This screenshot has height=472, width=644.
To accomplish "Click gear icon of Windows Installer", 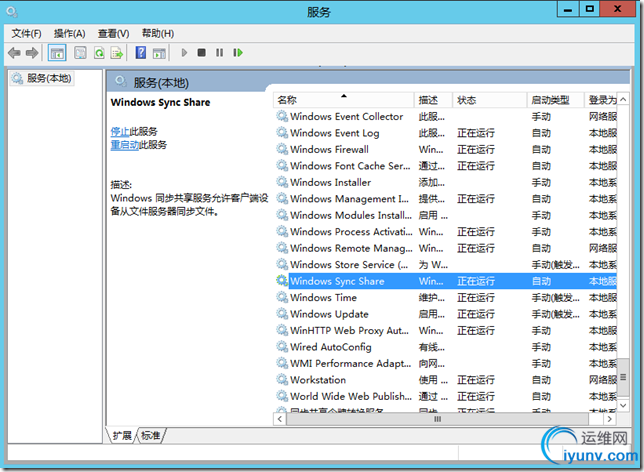I will tap(282, 182).
